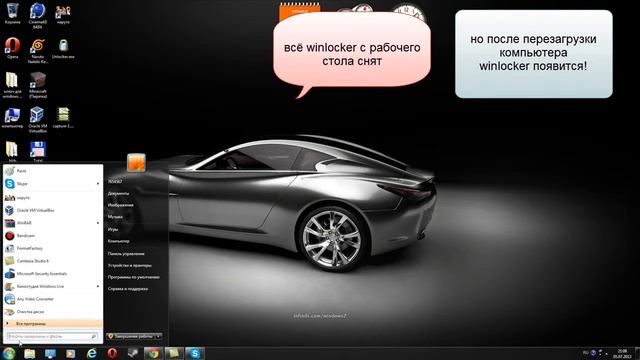Open Компьютер from Start menu
640x360 pixels.
tap(119, 241)
